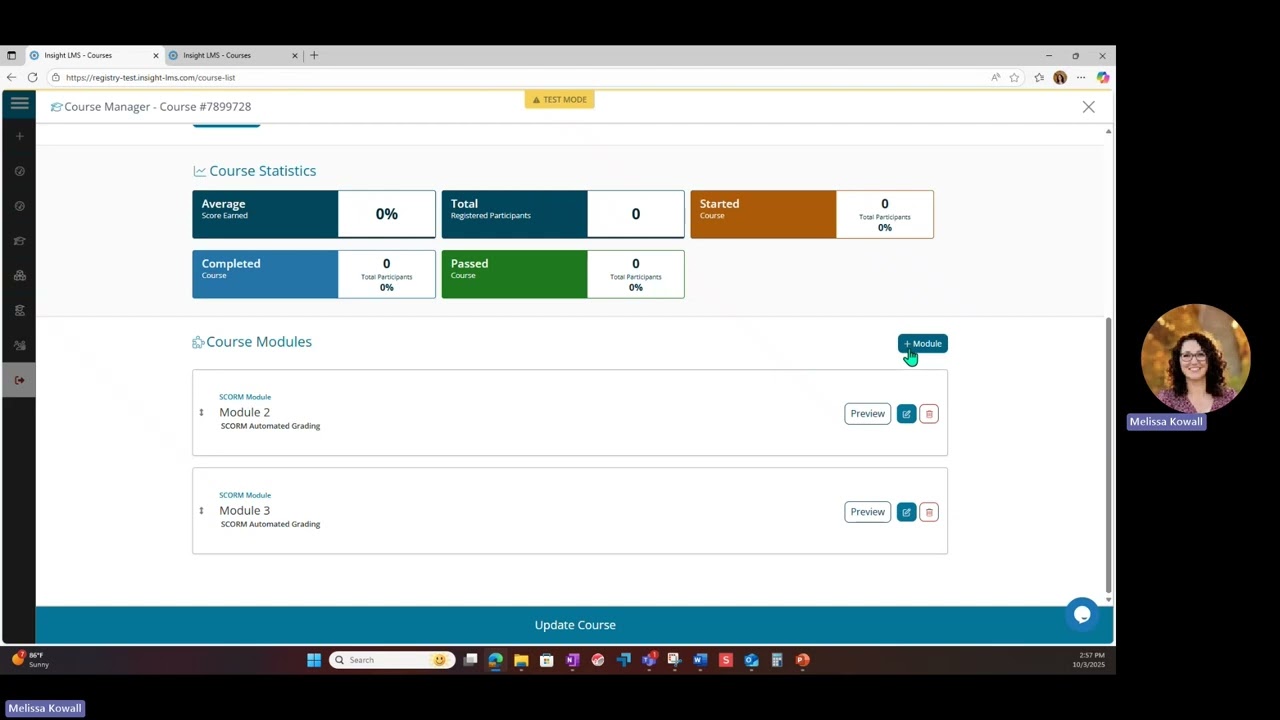Image resolution: width=1280 pixels, height=720 pixels.
Task: Add a new module with the +Module button
Action: click(x=922, y=344)
